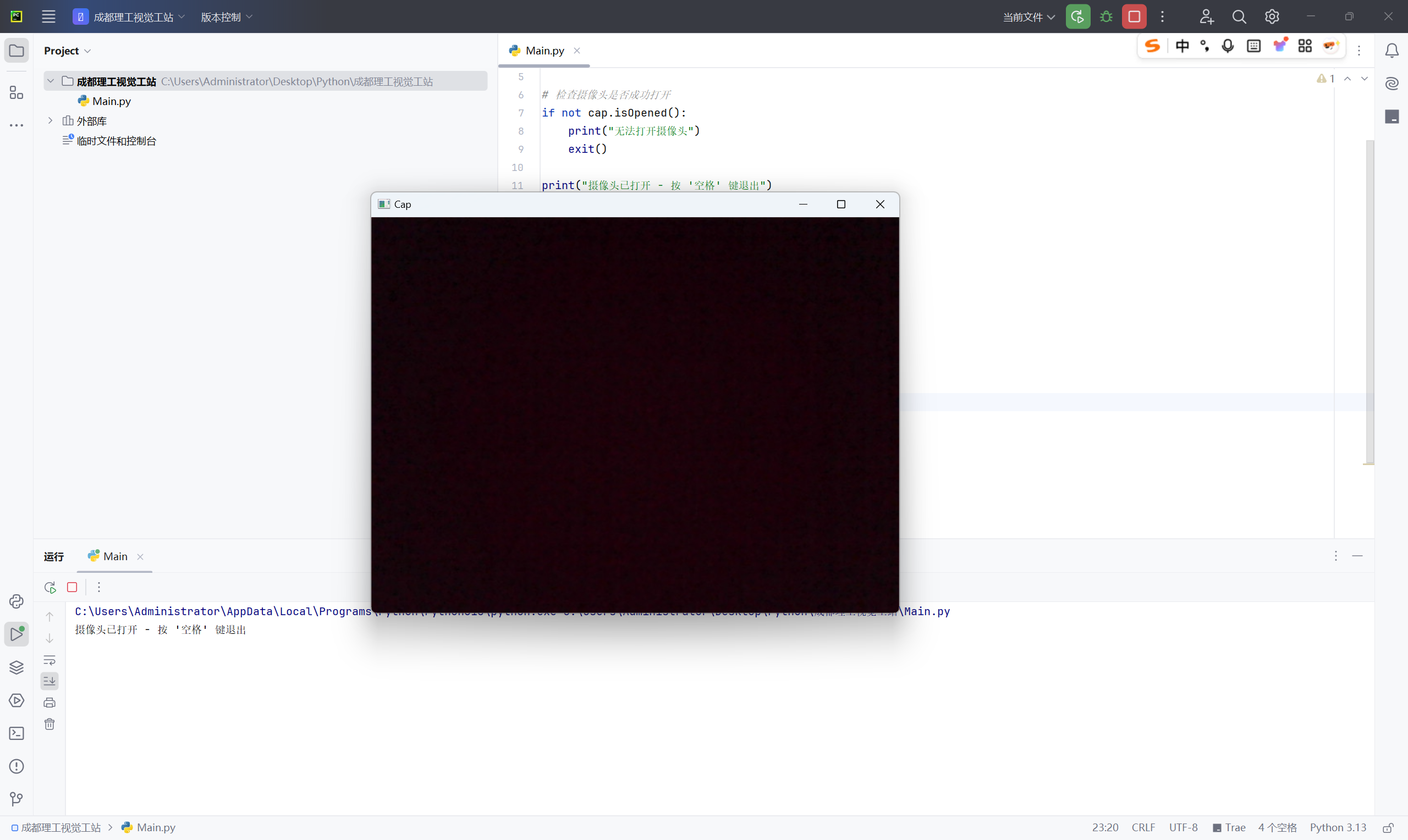Expand the 外部库 tree node
Screen dimensions: 1408x840
pos(51,120)
